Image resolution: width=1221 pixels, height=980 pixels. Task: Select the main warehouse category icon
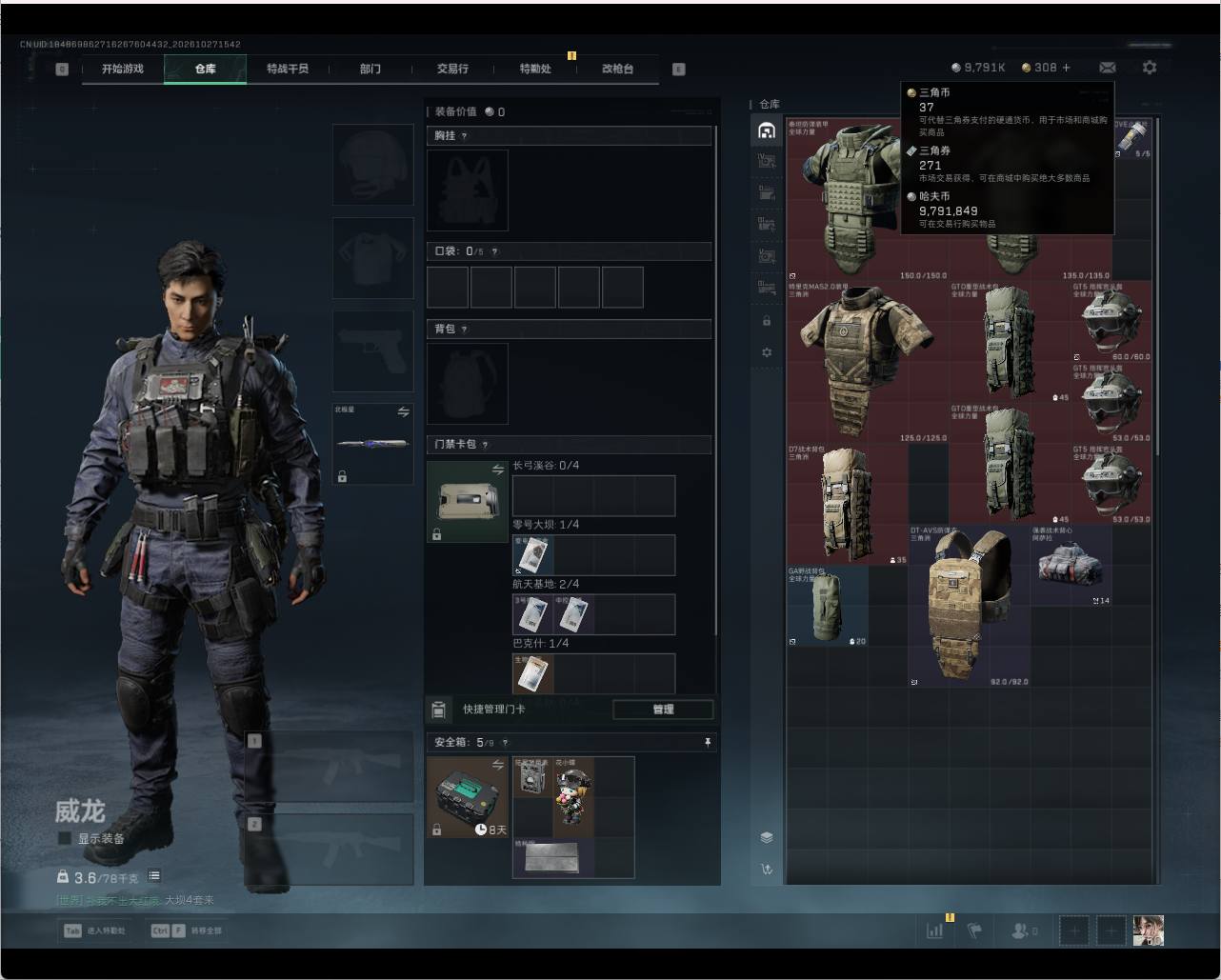[x=767, y=130]
